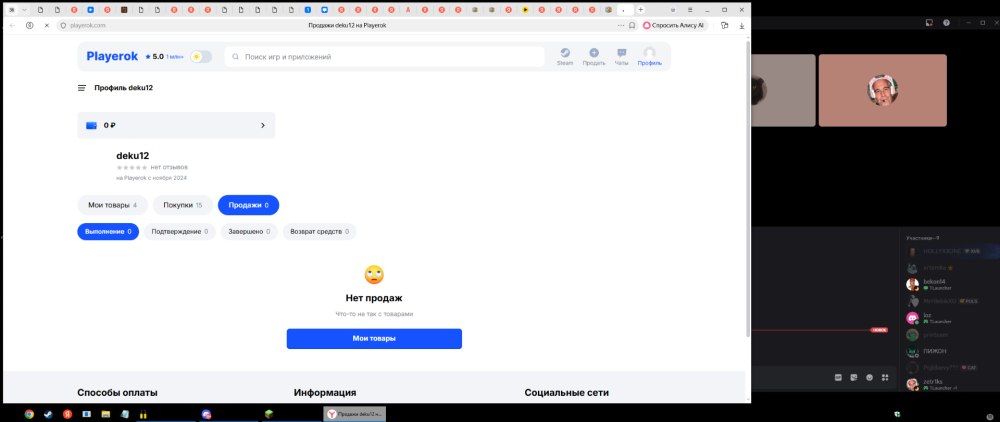Image resolution: width=1000 pixels, height=422 pixels.
Task: Click the Playerok logo
Action: point(112,56)
